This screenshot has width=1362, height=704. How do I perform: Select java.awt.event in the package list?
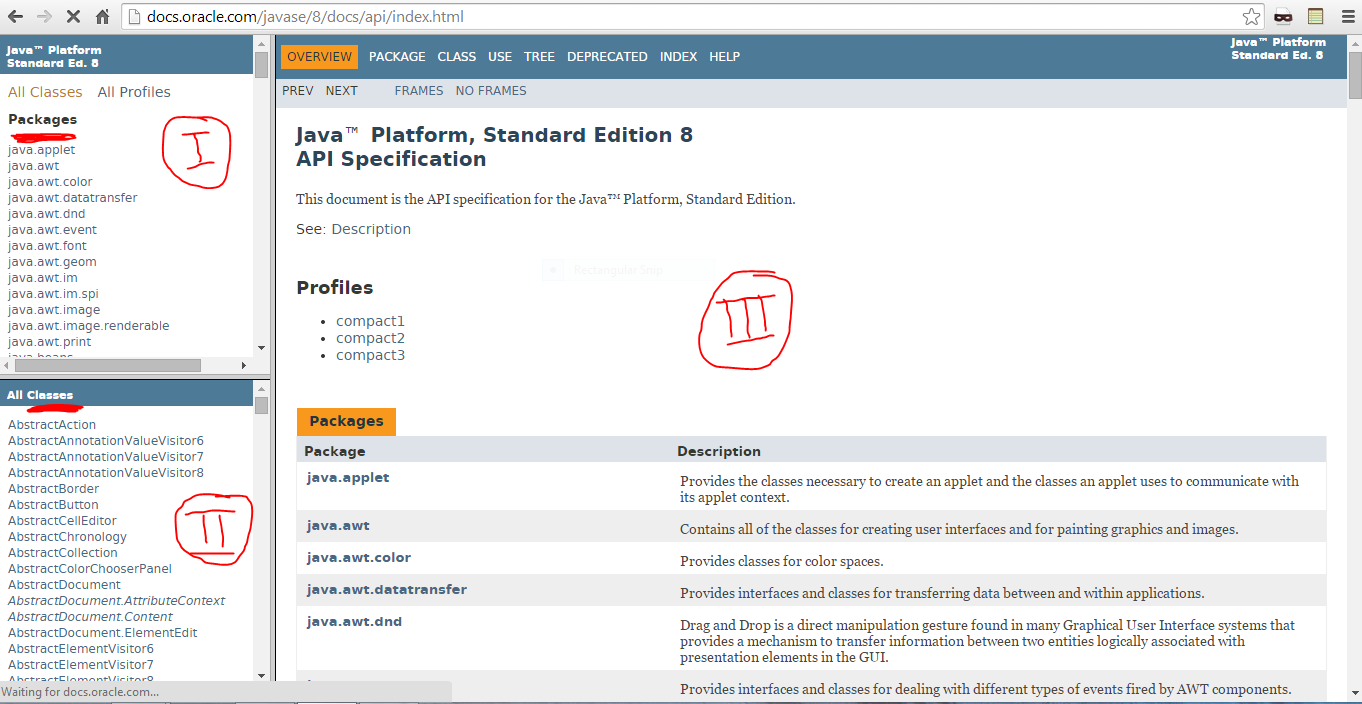pyautogui.click(x=52, y=230)
